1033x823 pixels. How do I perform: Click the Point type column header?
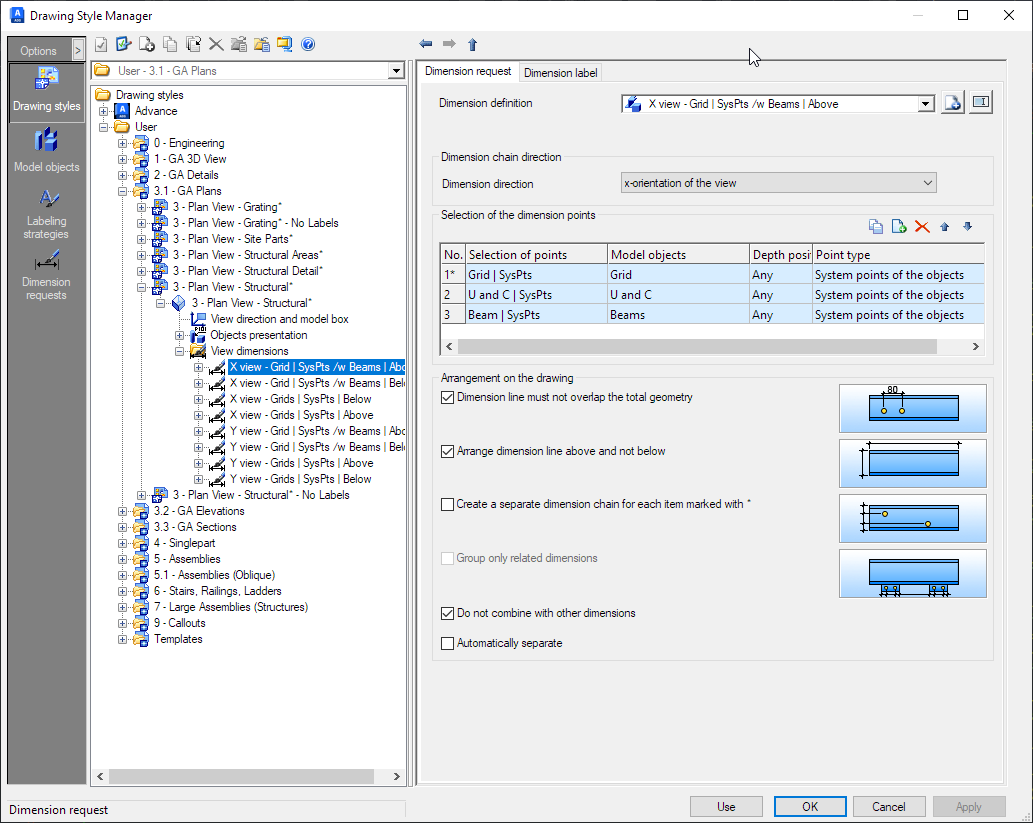tap(899, 254)
